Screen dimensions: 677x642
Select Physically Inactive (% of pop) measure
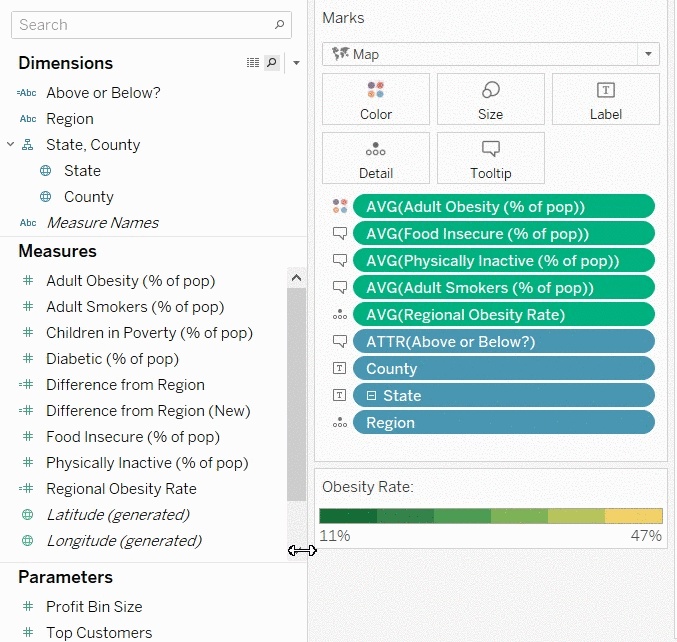[x=147, y=463]
